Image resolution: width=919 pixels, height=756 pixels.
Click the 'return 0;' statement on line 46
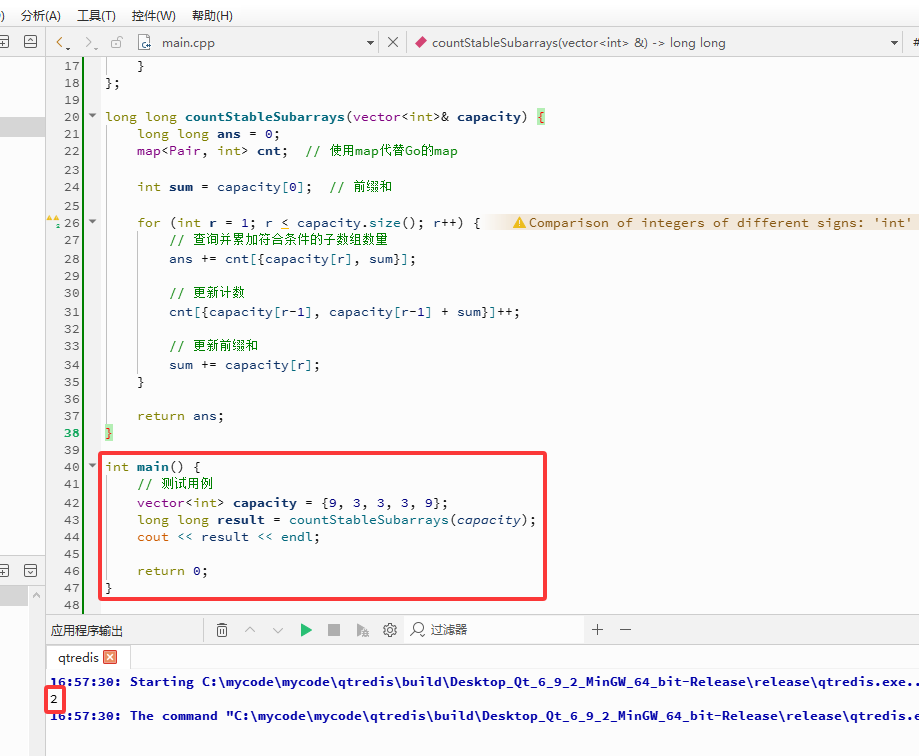point(172,571)
